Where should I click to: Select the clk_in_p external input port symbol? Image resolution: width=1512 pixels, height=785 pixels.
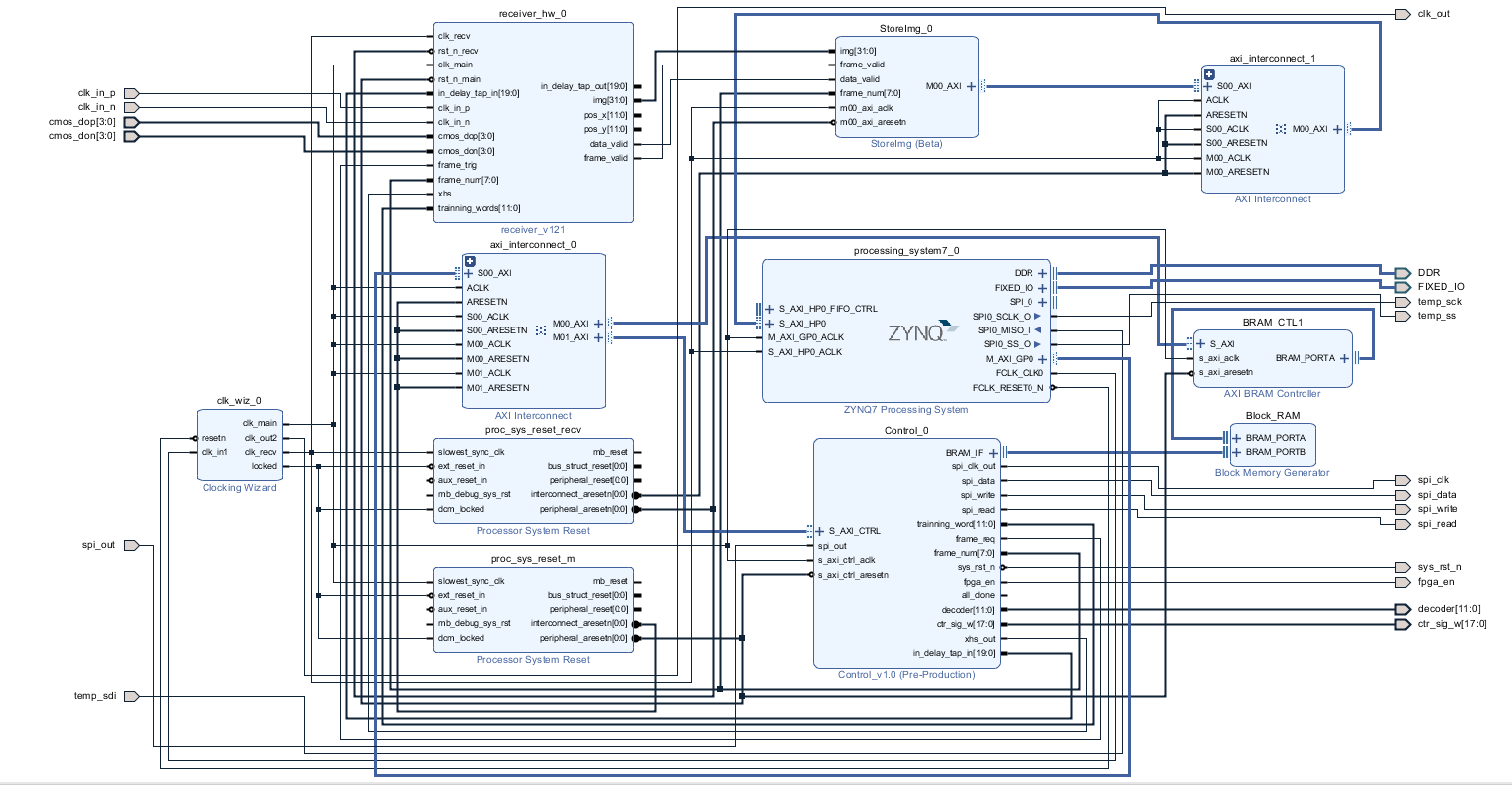click(131, 93)
